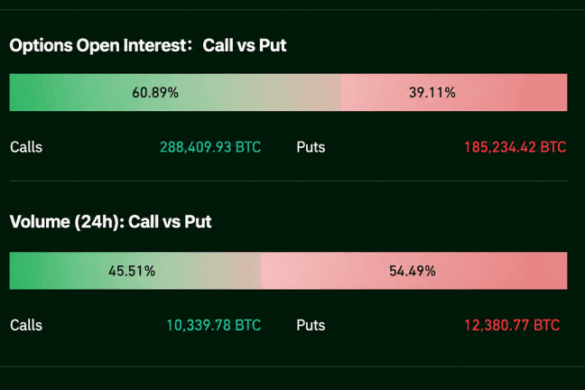This screenshot has height=390, width=585.
Task: Click the 54.49% percentage text
Action: [x=412, y=271]
